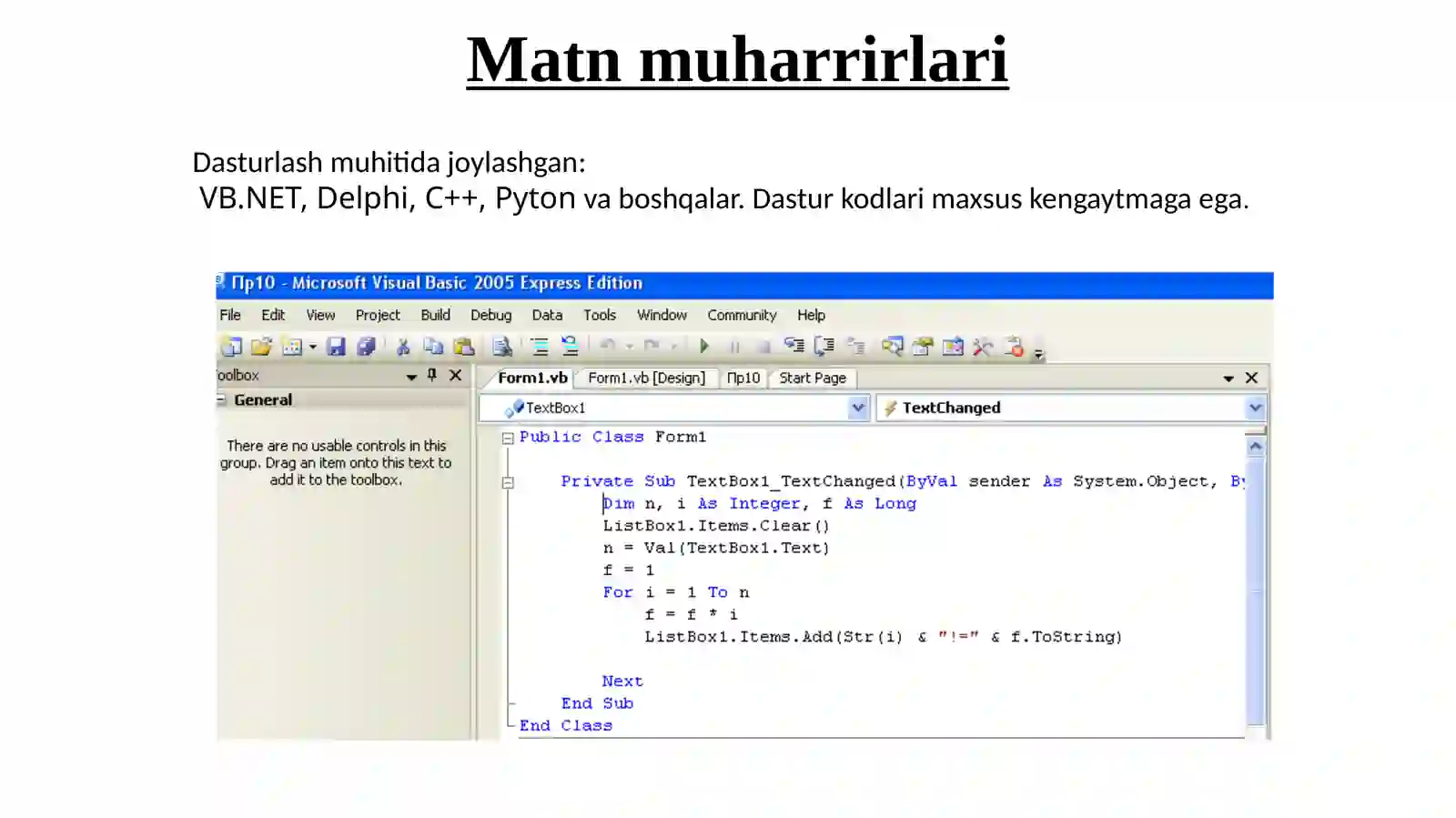This screenshot has height=818, width=1456.
Task: Close the active document tab with X
Action: (x=1251, y=378)
